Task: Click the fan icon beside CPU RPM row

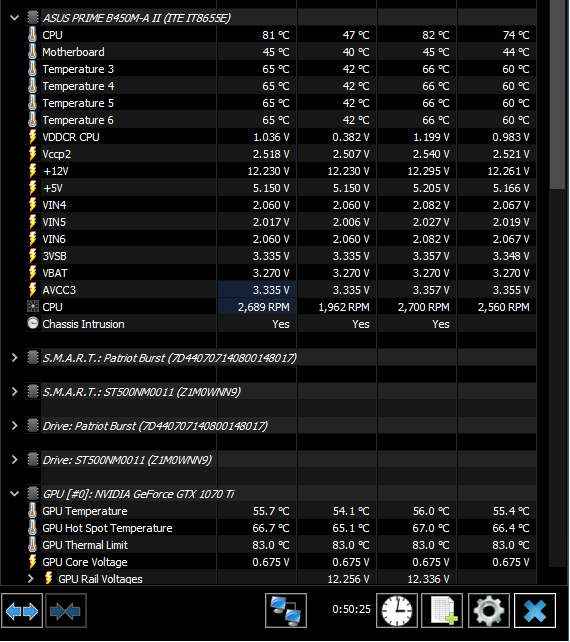Action: coord(33,307)
